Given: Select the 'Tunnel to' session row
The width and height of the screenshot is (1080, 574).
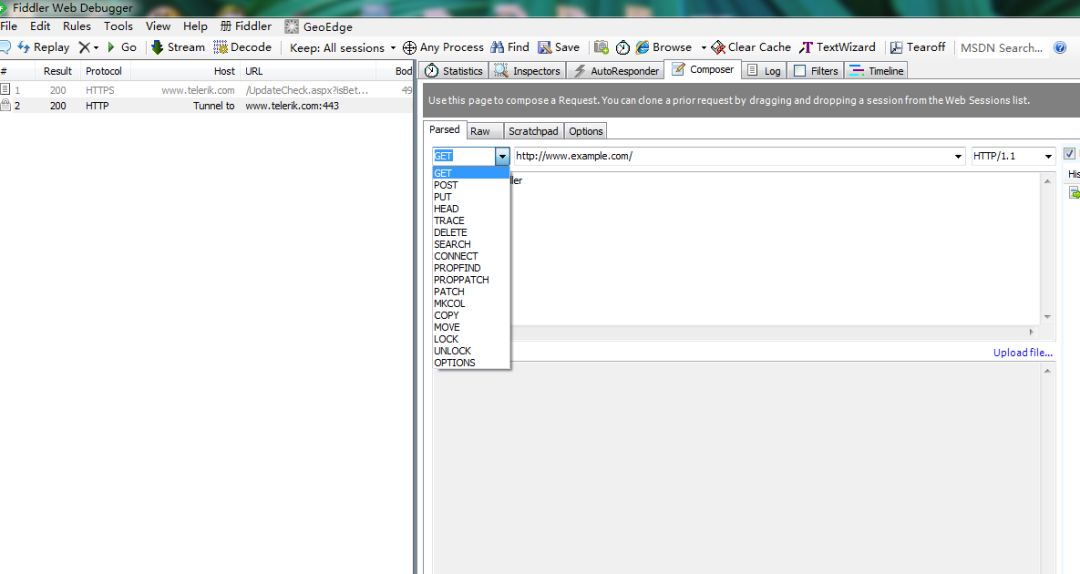Looking at the screenshot, I should (207, 105).
